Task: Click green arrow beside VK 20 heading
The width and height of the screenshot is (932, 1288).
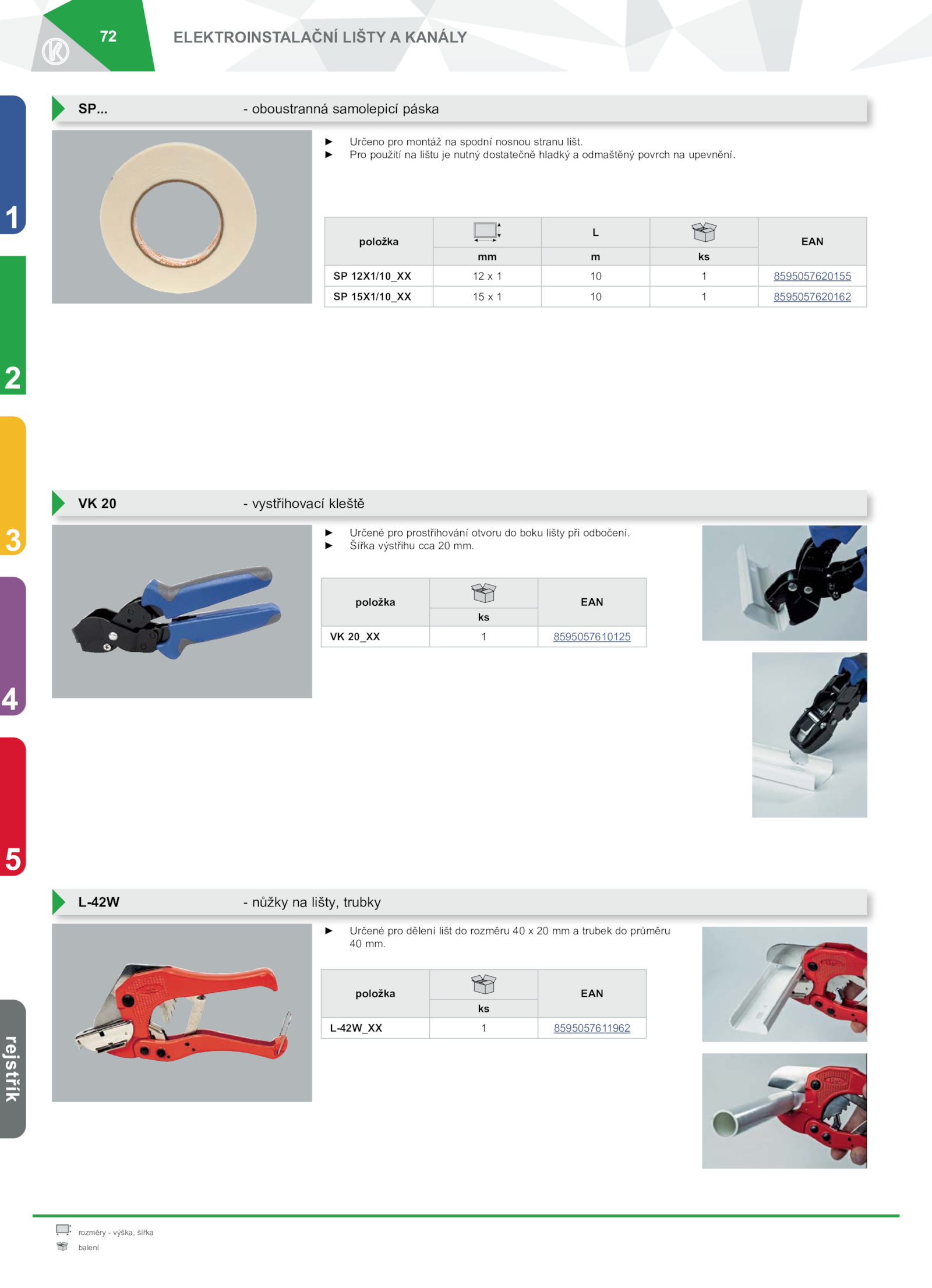Action: pos(58,503)
